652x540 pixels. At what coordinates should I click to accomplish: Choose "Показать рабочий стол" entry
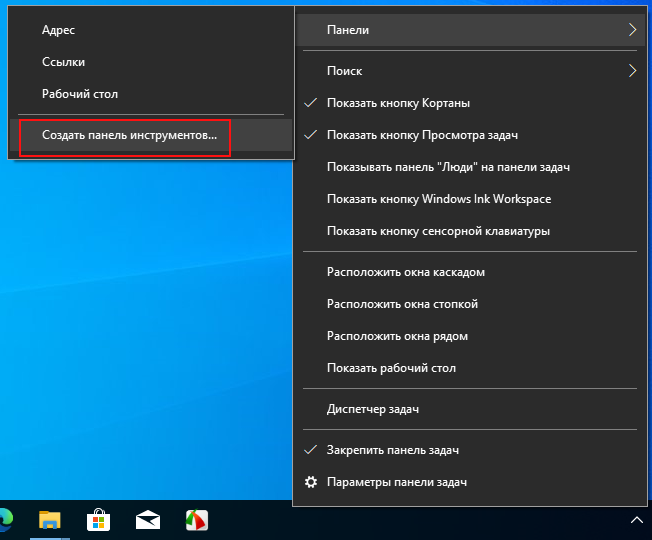tap(391, 368)
